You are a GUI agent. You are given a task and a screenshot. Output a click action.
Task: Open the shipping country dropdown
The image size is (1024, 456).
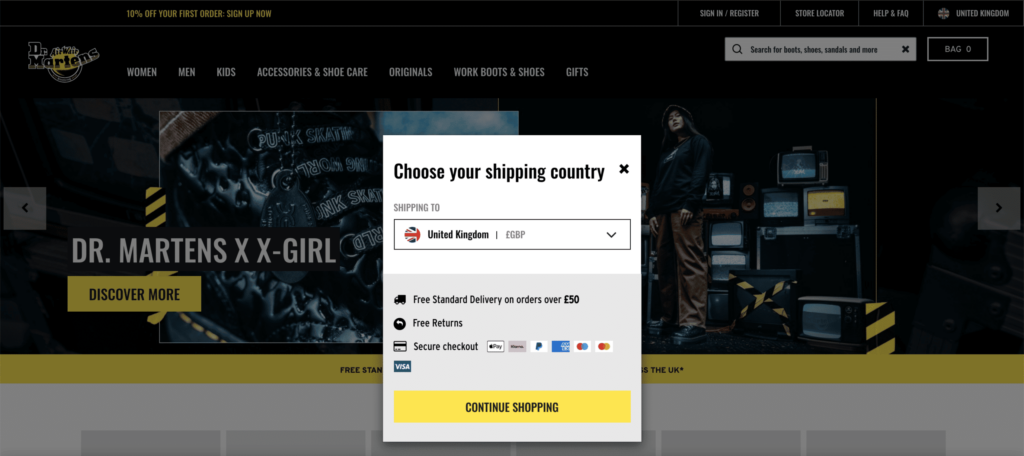[x=512, y=235]
